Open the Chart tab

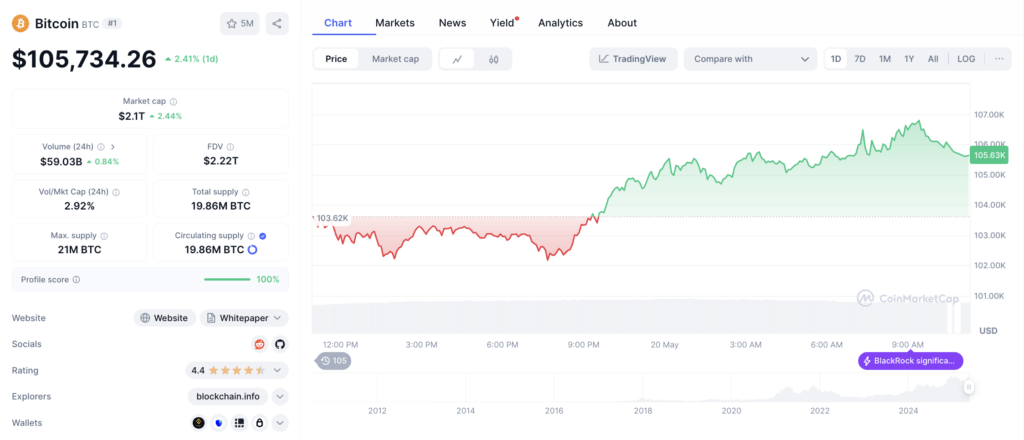[338, 23]
